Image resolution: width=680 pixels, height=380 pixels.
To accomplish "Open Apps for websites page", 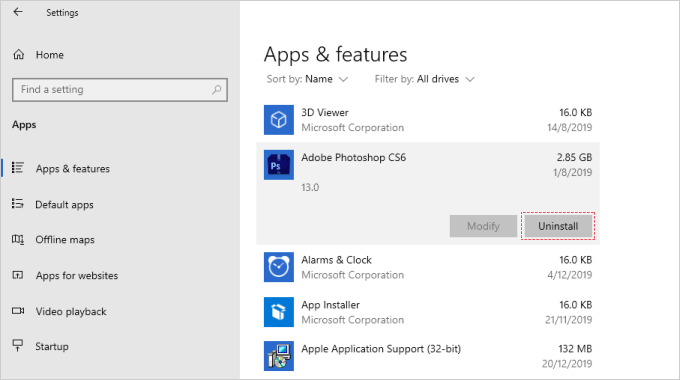I will (77, 276).
